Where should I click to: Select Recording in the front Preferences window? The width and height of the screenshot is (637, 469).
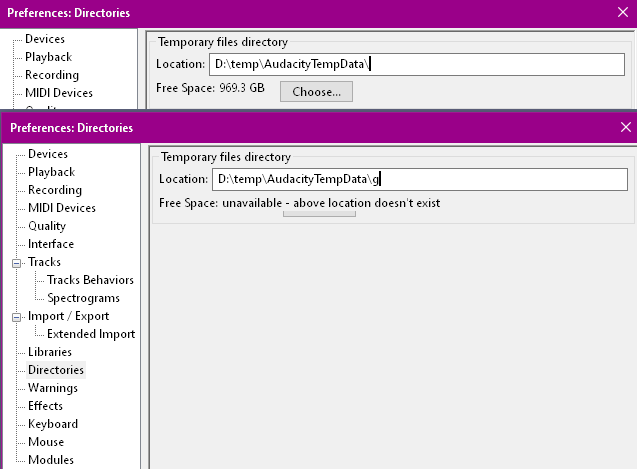click(55, 190)
